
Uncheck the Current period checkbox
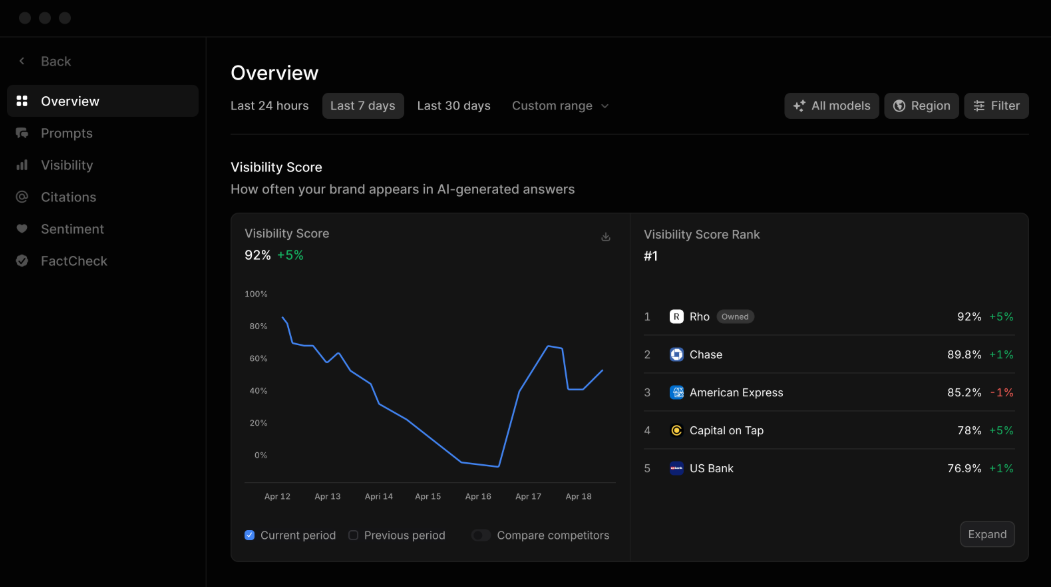click(x=249, y=535)
